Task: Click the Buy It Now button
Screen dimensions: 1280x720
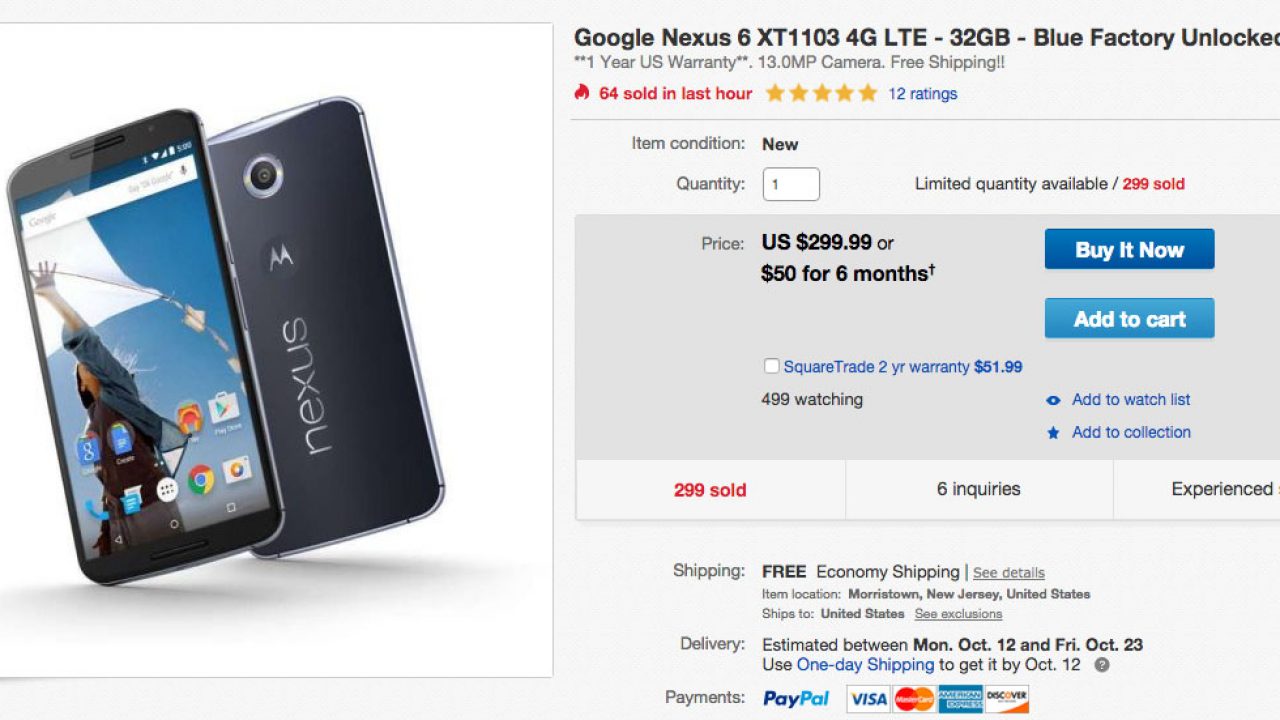Action: point(1129,250)
